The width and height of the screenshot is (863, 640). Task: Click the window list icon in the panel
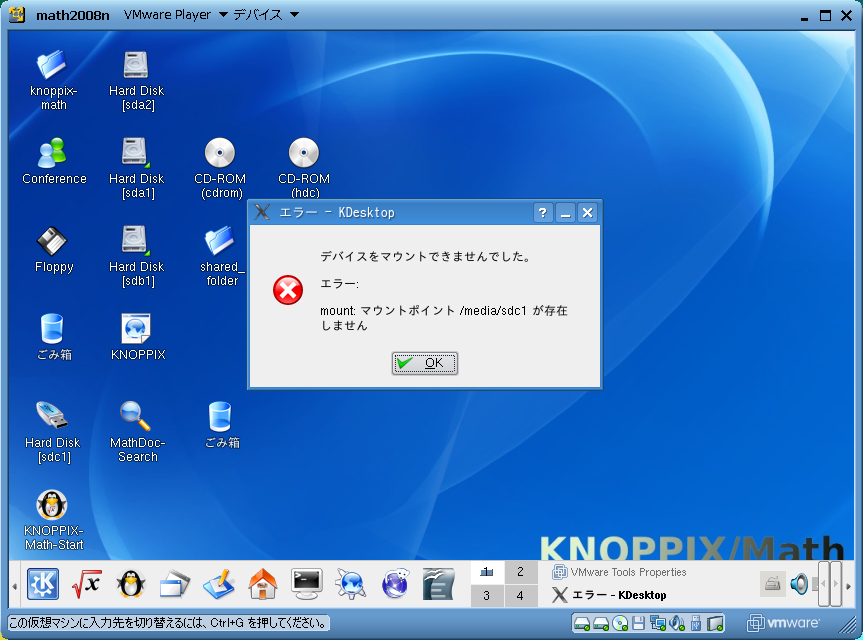(175, 584)
